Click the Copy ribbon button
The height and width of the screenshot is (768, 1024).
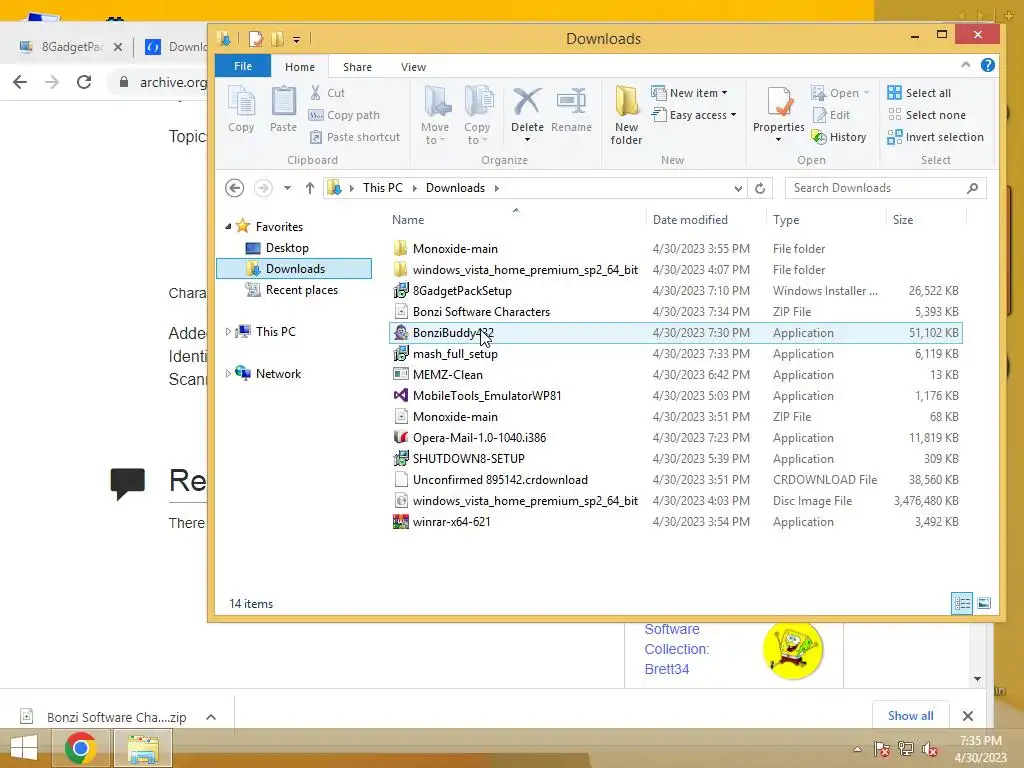pyautogui.click(x=241, y=110)
